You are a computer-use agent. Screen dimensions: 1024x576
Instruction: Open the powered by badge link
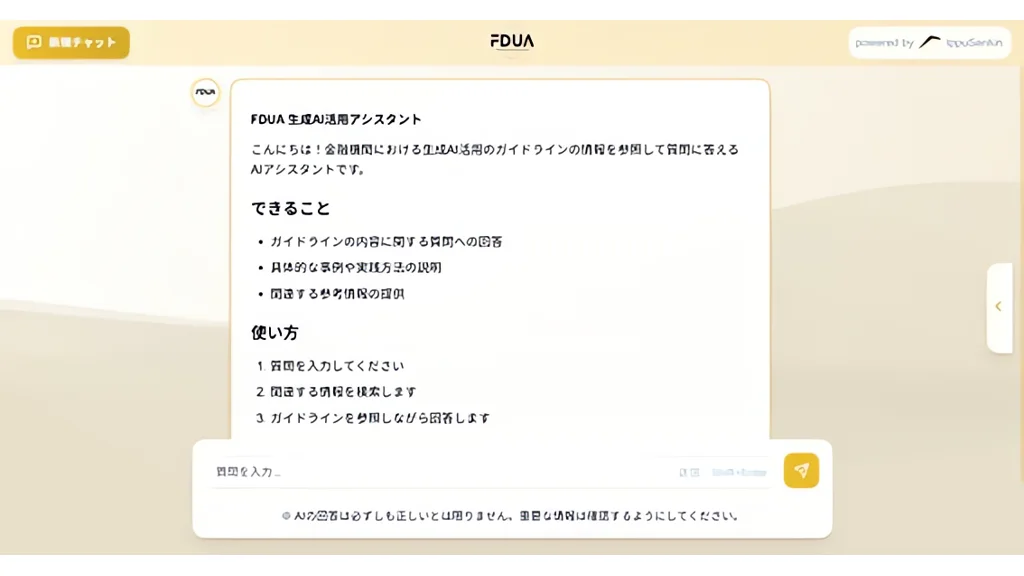click(x=929, y=43)
